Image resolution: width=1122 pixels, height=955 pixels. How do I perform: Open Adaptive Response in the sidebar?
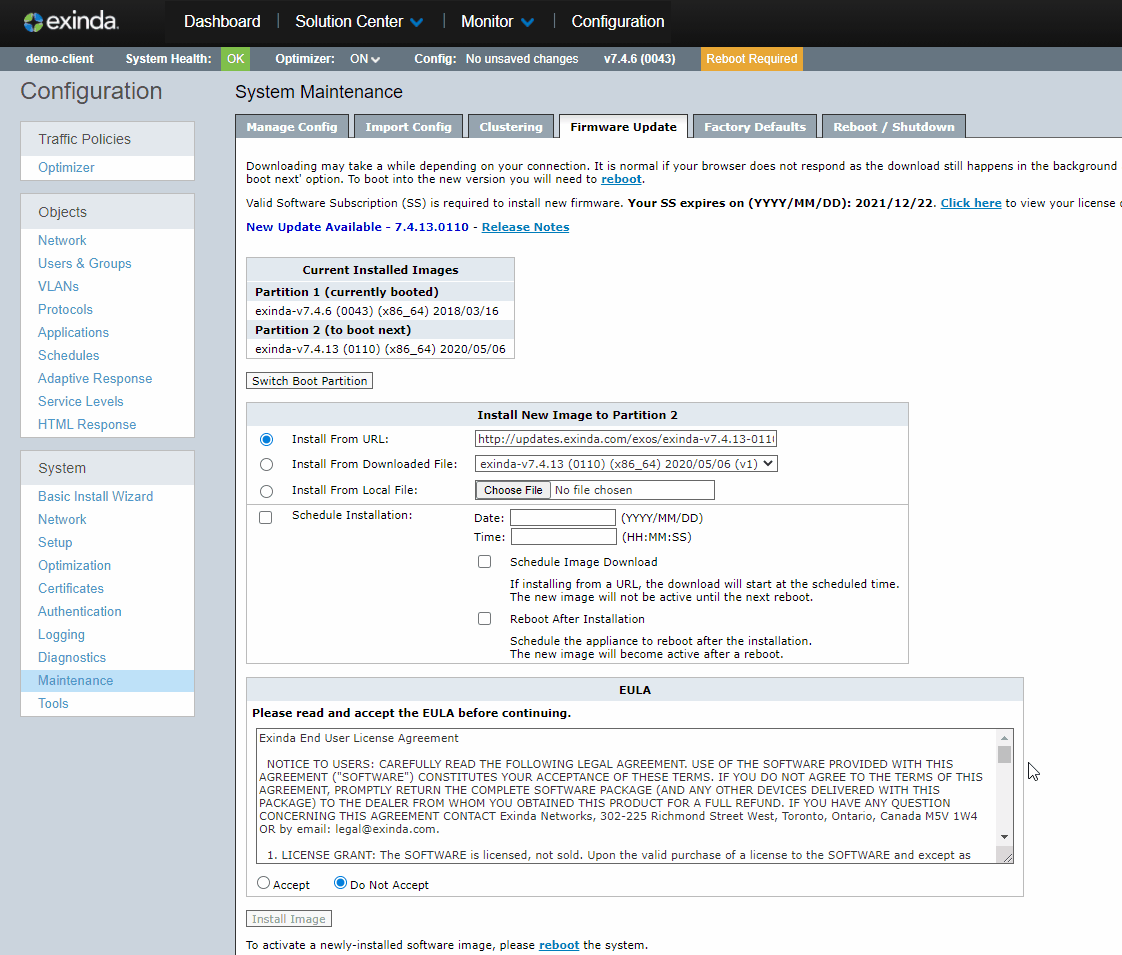(95, 378)
